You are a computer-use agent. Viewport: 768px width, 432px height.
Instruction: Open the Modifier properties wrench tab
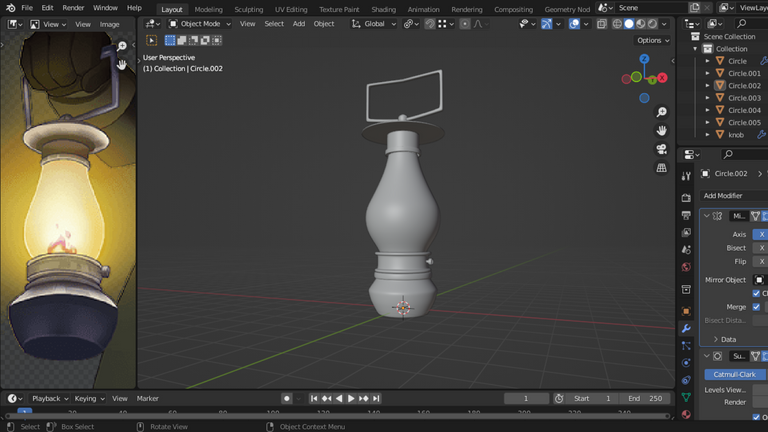pos(686,328)
